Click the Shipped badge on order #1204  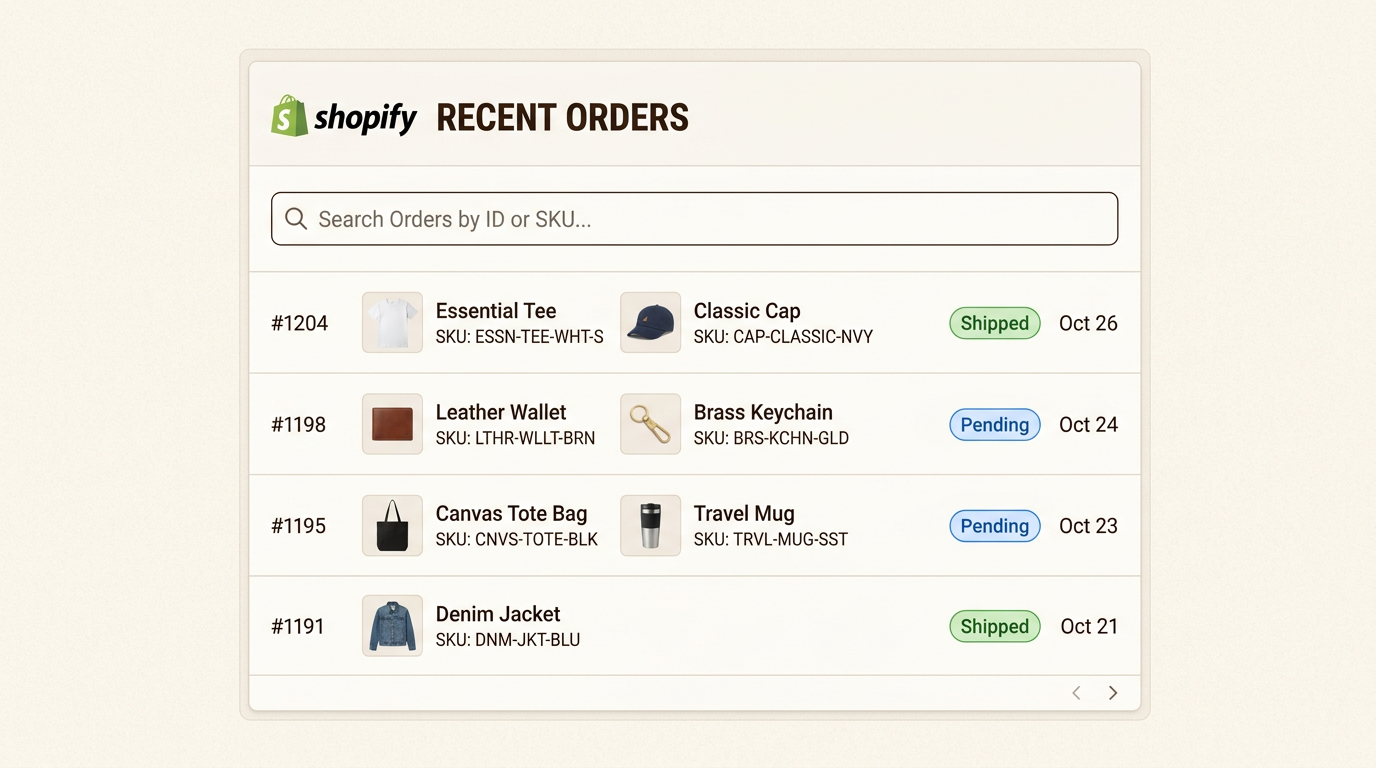click(994, 323)
